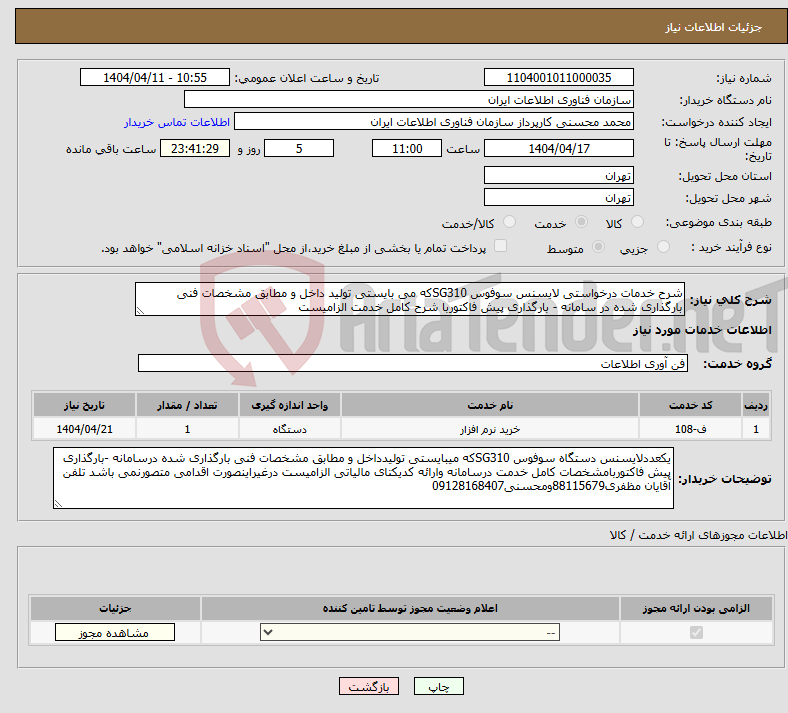
Task: Click the نام خدمت column header
Action: coord(489,405)
